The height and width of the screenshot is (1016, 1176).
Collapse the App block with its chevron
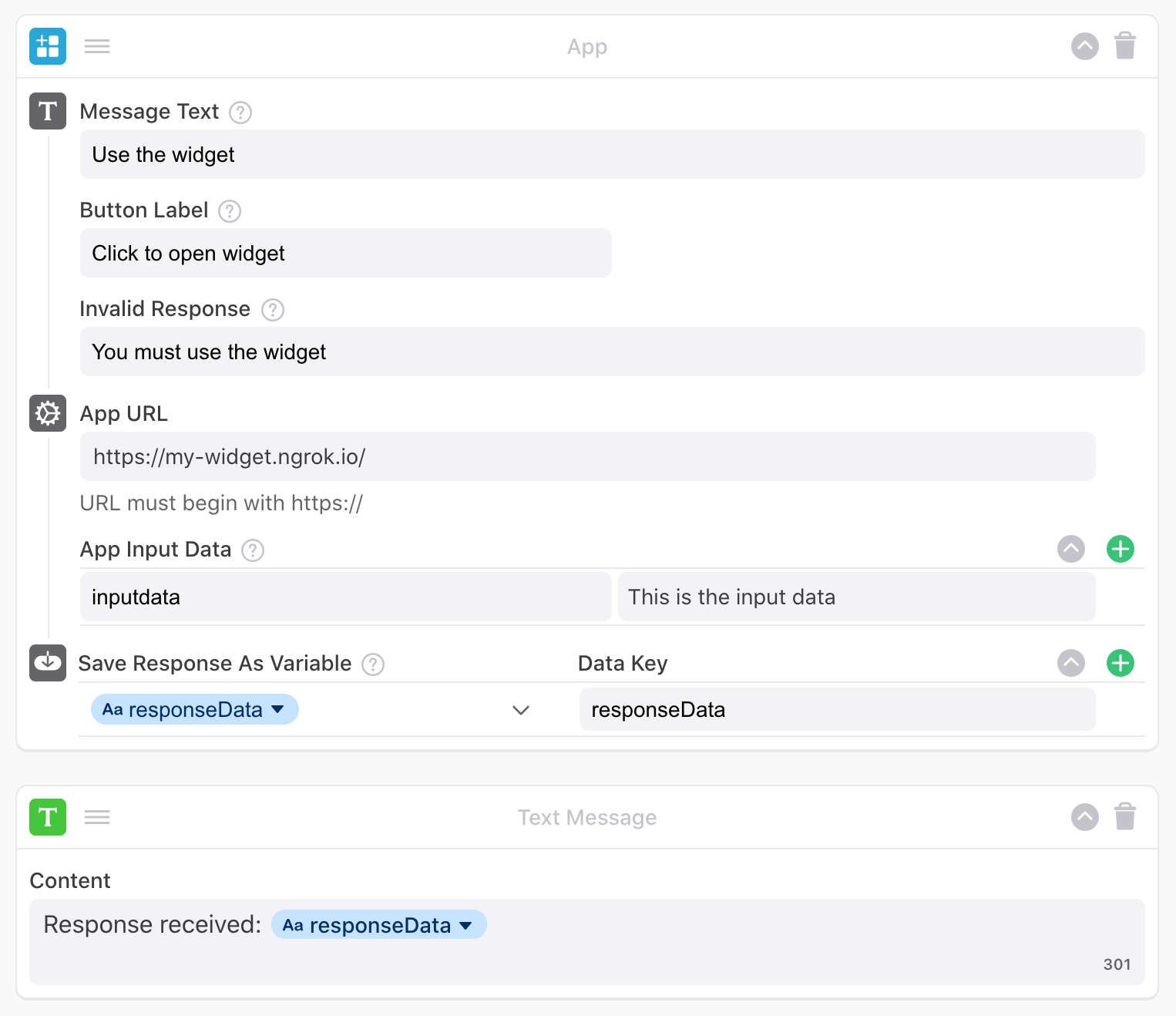(x=1085, y=46)
